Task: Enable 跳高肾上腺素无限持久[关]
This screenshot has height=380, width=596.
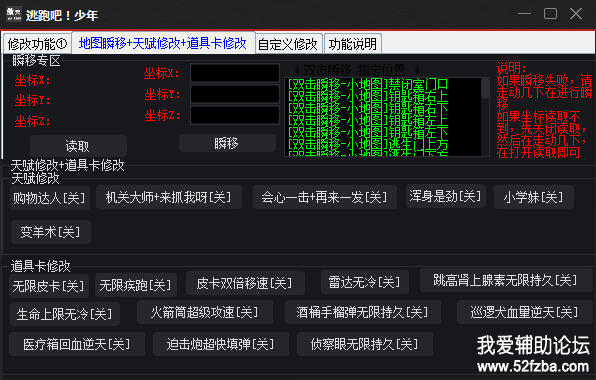Action: tap(506, 280)
